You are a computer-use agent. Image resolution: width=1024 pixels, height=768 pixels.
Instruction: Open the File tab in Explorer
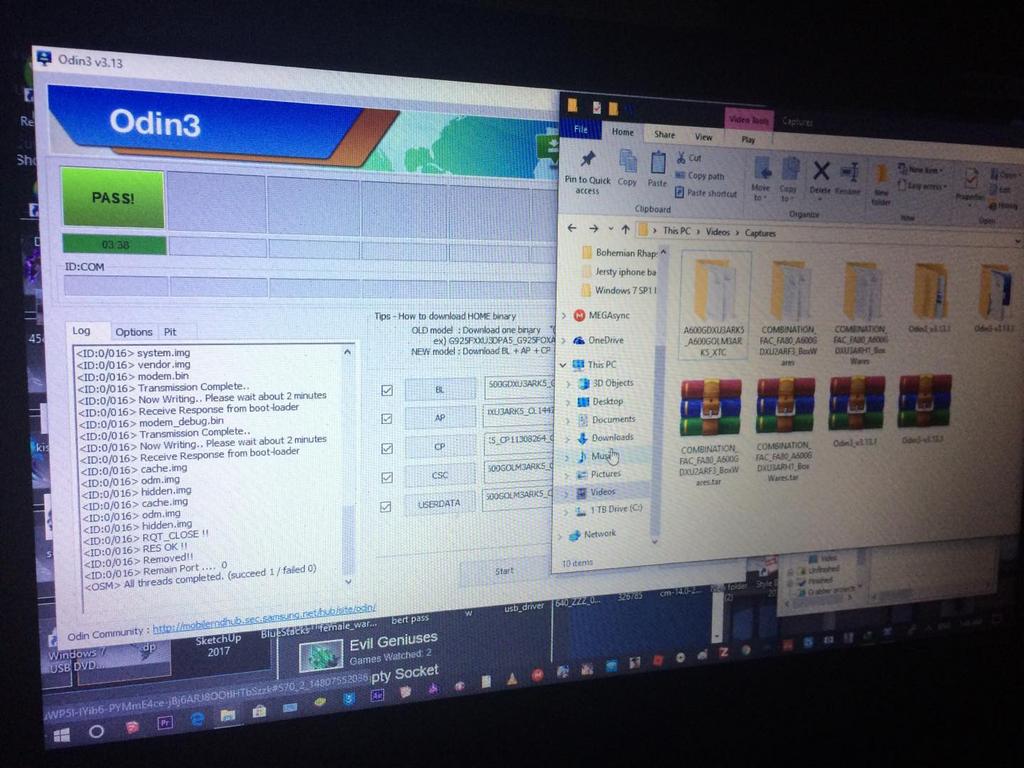581,129
